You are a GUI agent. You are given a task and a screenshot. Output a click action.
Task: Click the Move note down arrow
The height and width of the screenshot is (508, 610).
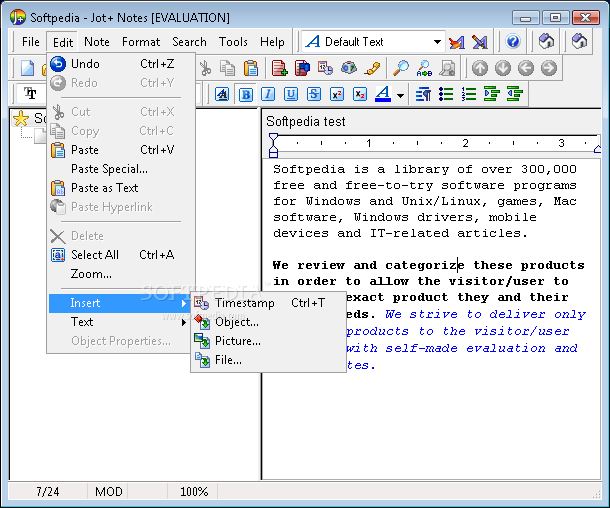coord(503,68)
